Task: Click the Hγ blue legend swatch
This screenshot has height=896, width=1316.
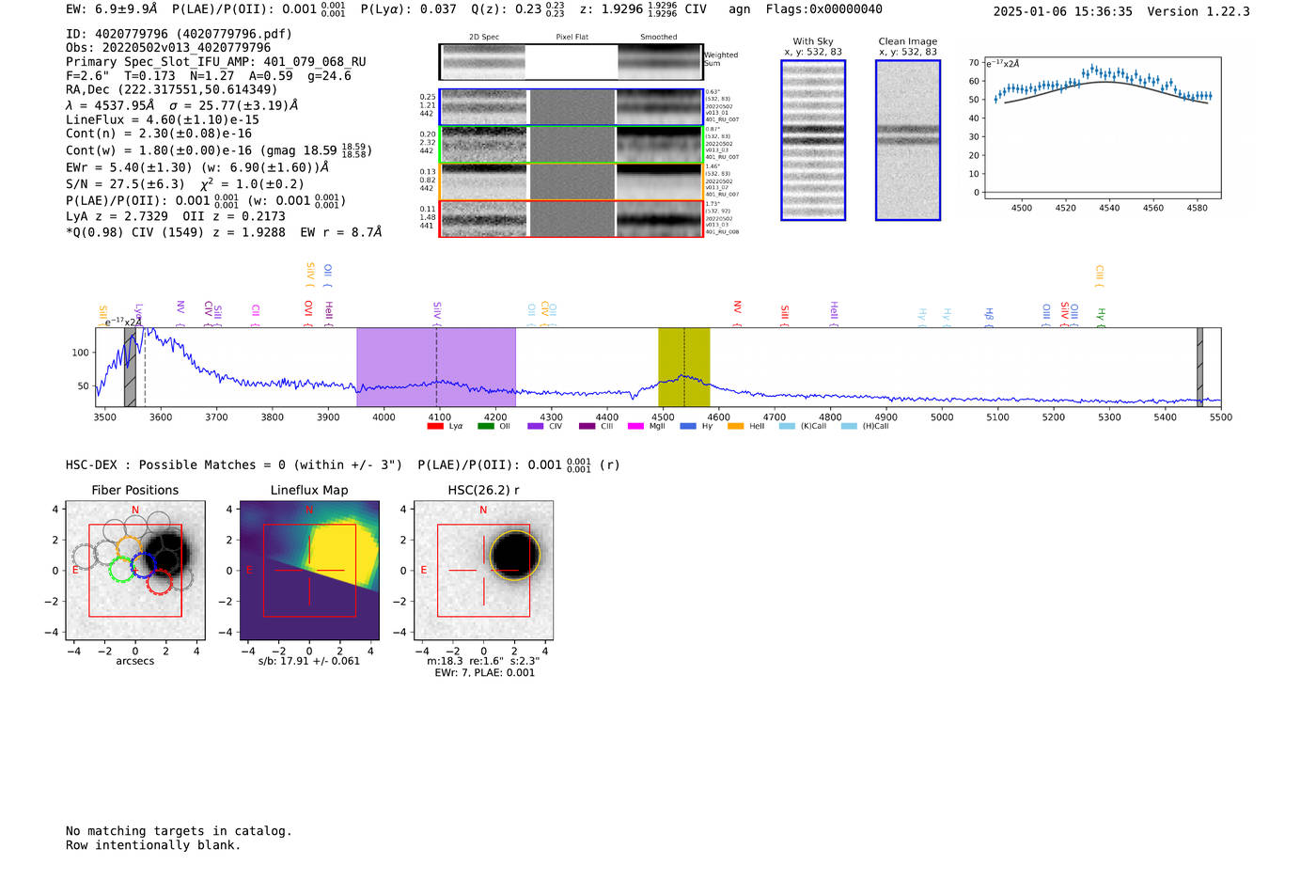Action: (x=688, y=426)
